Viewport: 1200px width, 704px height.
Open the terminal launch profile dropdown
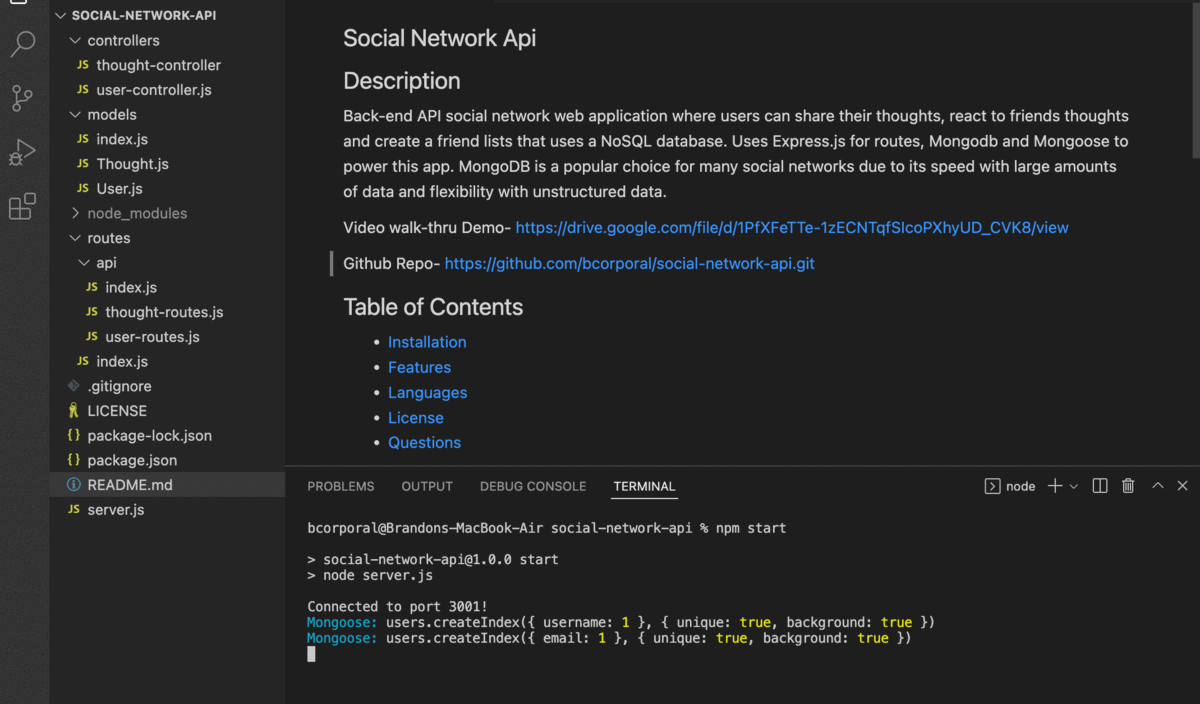click(1074, 486)
